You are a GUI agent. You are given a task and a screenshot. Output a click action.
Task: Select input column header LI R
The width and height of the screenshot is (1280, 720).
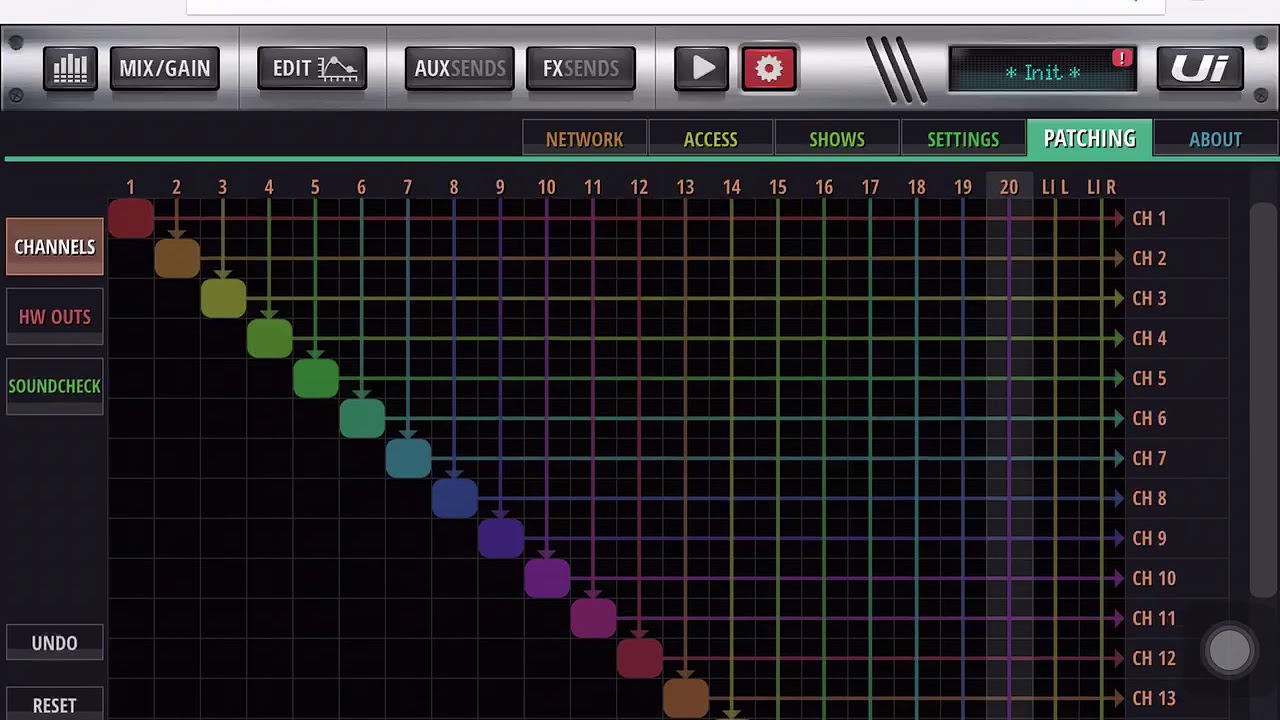point(1101,187)
